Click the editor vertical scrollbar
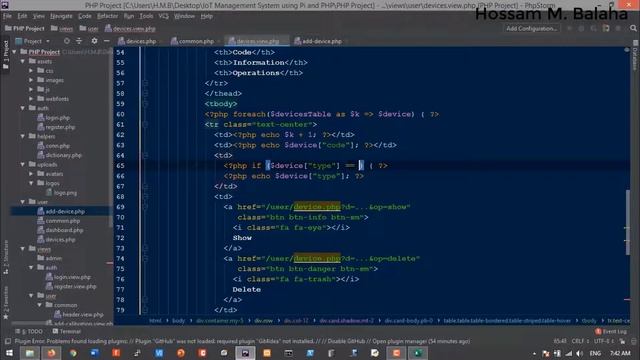Viewport: 640px width, 360px height. (628, 222)
